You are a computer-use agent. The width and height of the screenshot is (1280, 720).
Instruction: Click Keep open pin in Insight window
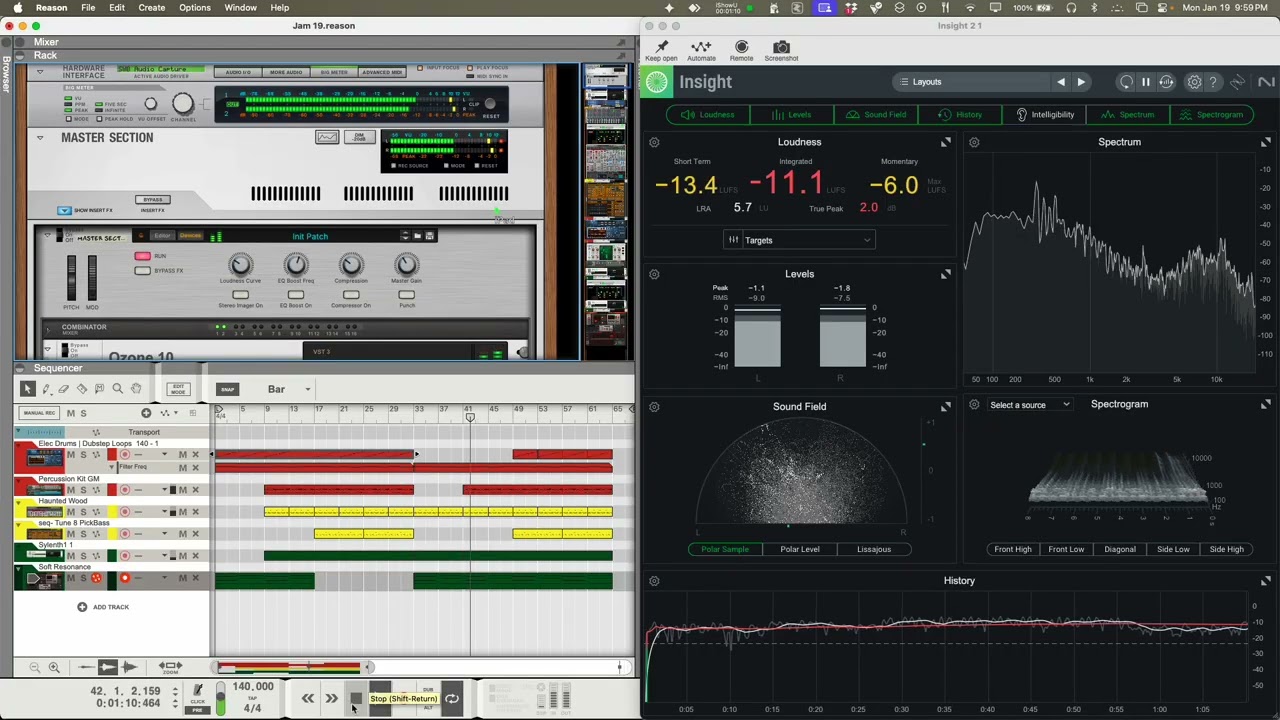tap(661, 50)
